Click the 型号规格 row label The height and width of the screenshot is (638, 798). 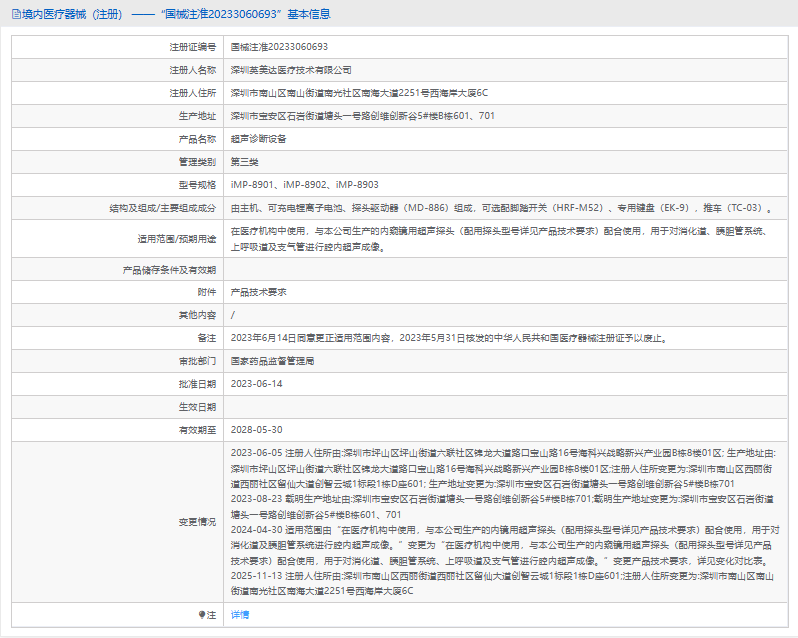click(197, 185)
